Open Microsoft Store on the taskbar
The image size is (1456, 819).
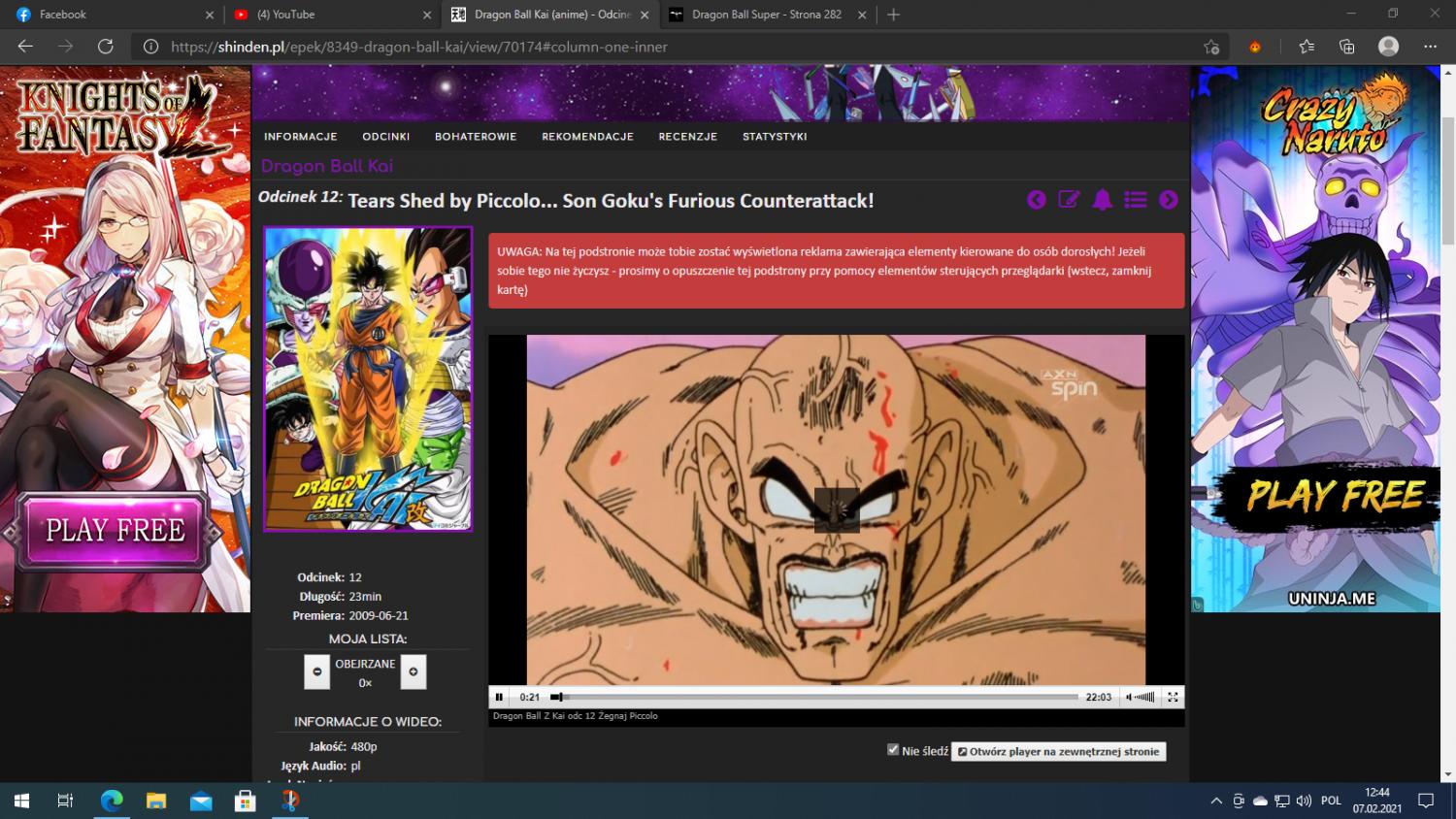246,801
